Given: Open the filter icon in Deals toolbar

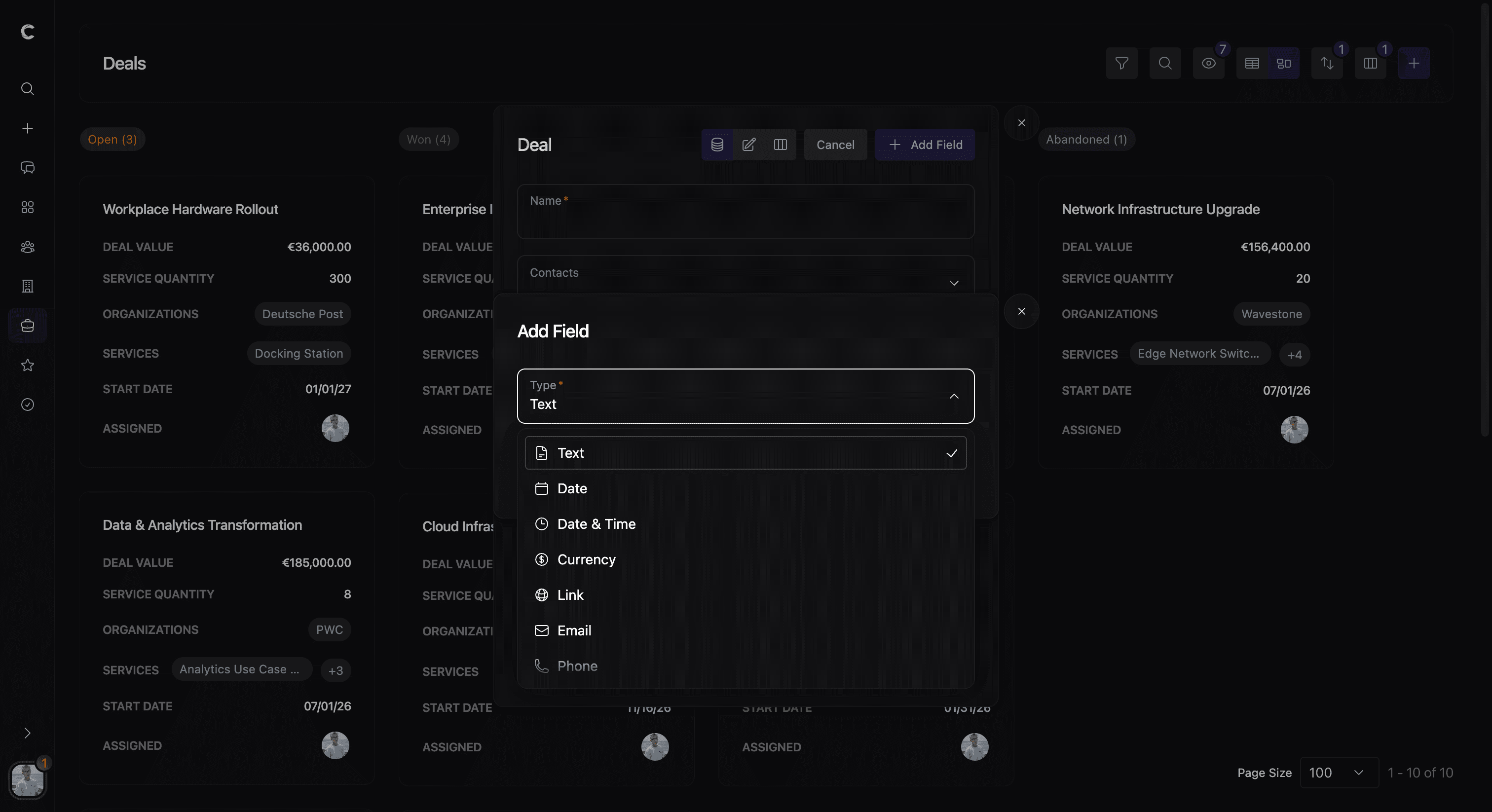Looking at the screenshot, I should 1121,63.
